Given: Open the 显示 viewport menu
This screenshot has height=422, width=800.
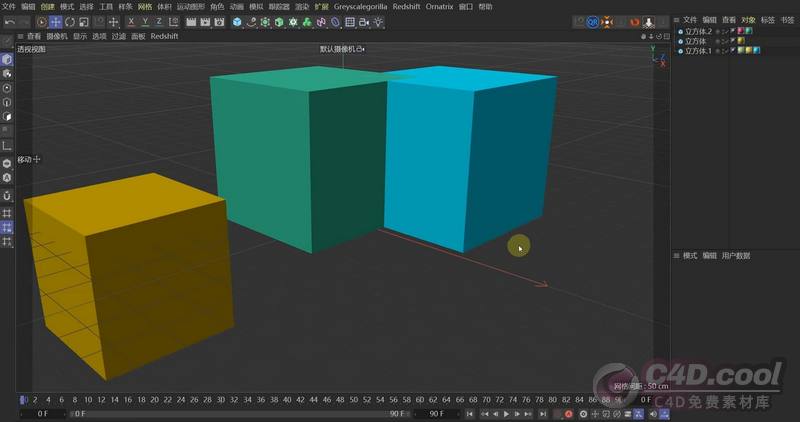Looking at the screenshot, I should 80,36.
